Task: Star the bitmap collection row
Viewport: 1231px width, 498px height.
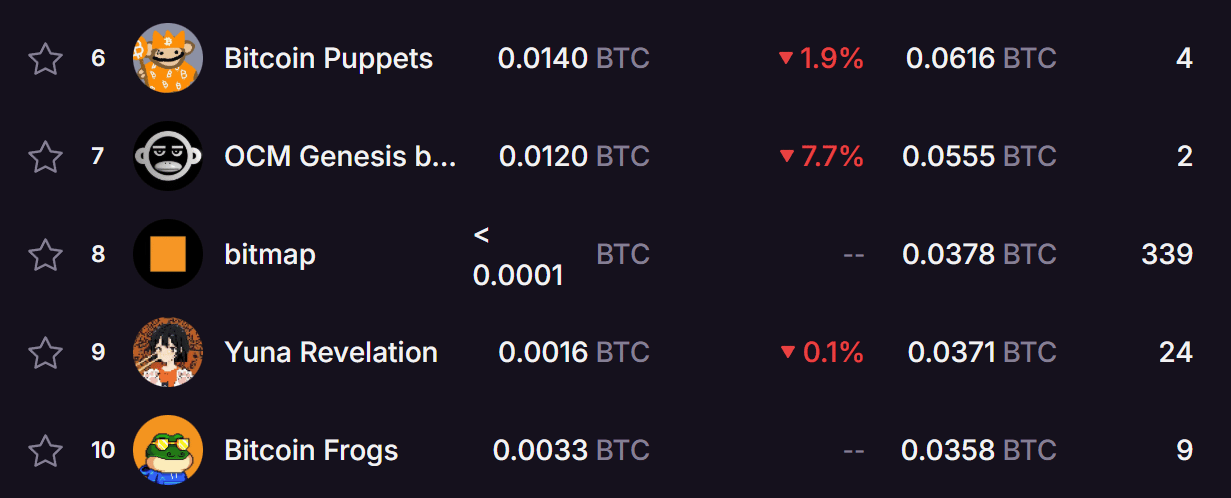Action: click(x=45, y=255)
